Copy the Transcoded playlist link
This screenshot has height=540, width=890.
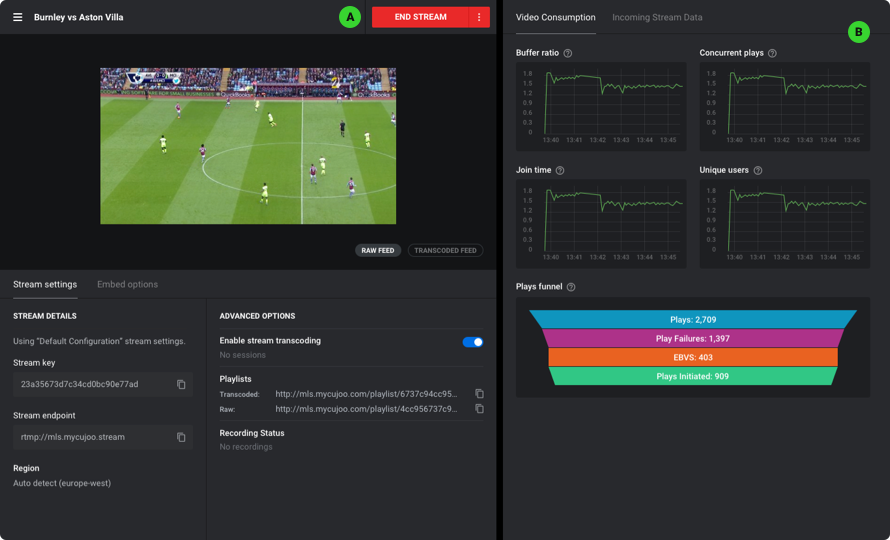(x=480, y=394)
